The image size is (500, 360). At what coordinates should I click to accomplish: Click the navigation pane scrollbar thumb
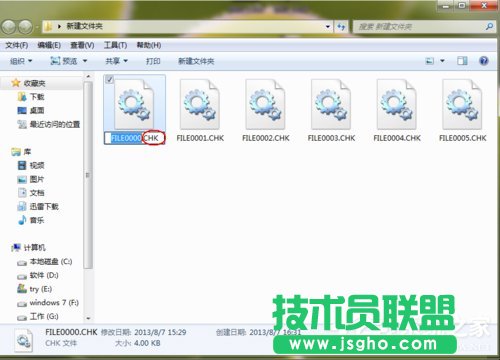(88, 175)
